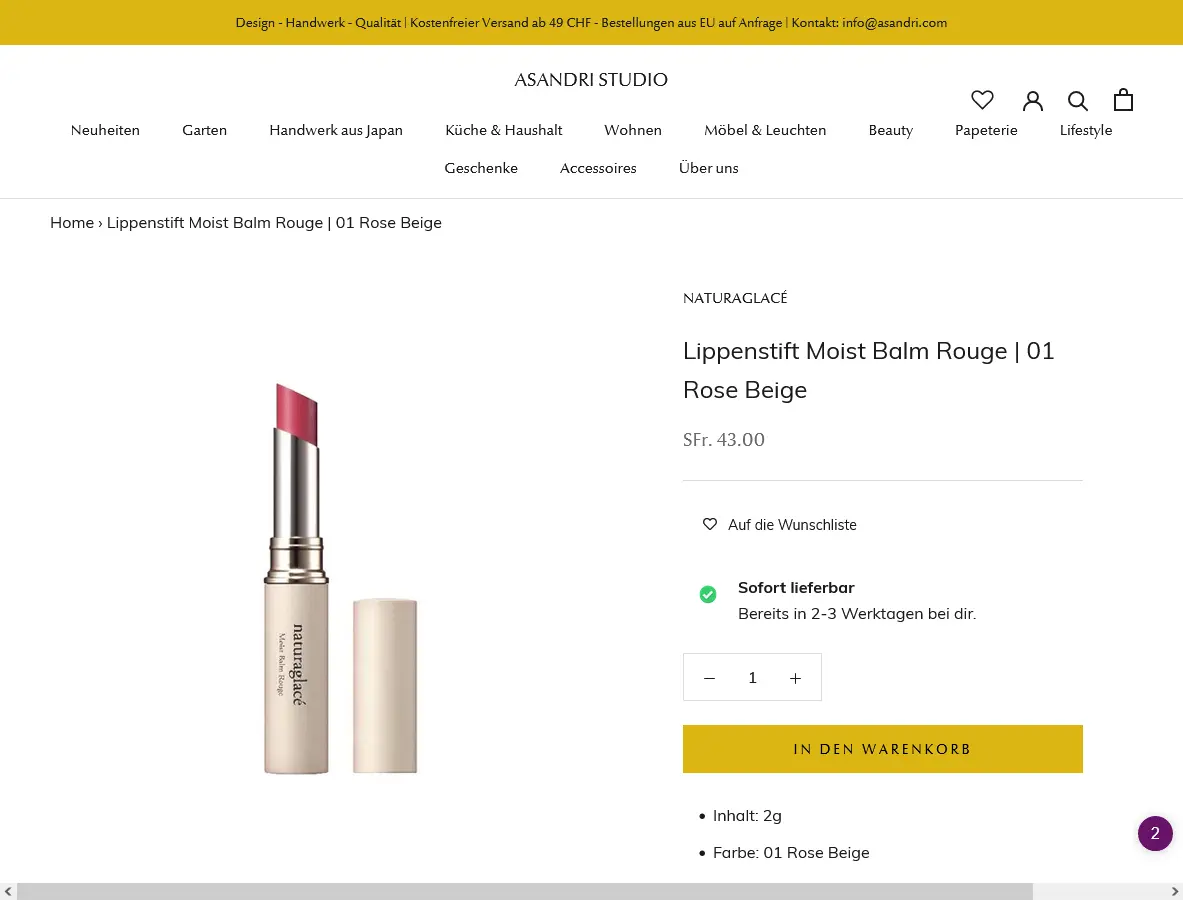Open the wishlist heart icon in header
Screen dimensions: 1183x900
click(983, 100)
